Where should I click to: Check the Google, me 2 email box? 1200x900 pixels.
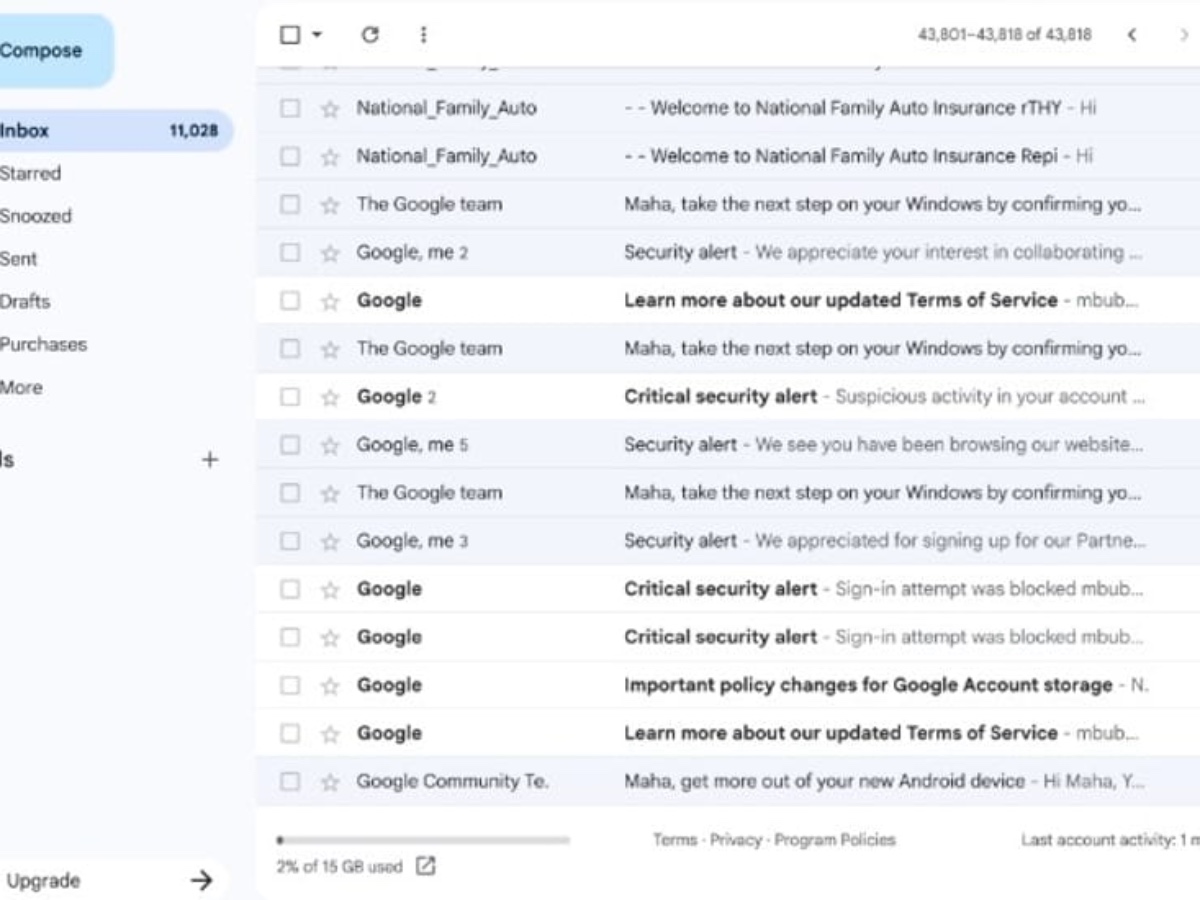pos(290,252)
